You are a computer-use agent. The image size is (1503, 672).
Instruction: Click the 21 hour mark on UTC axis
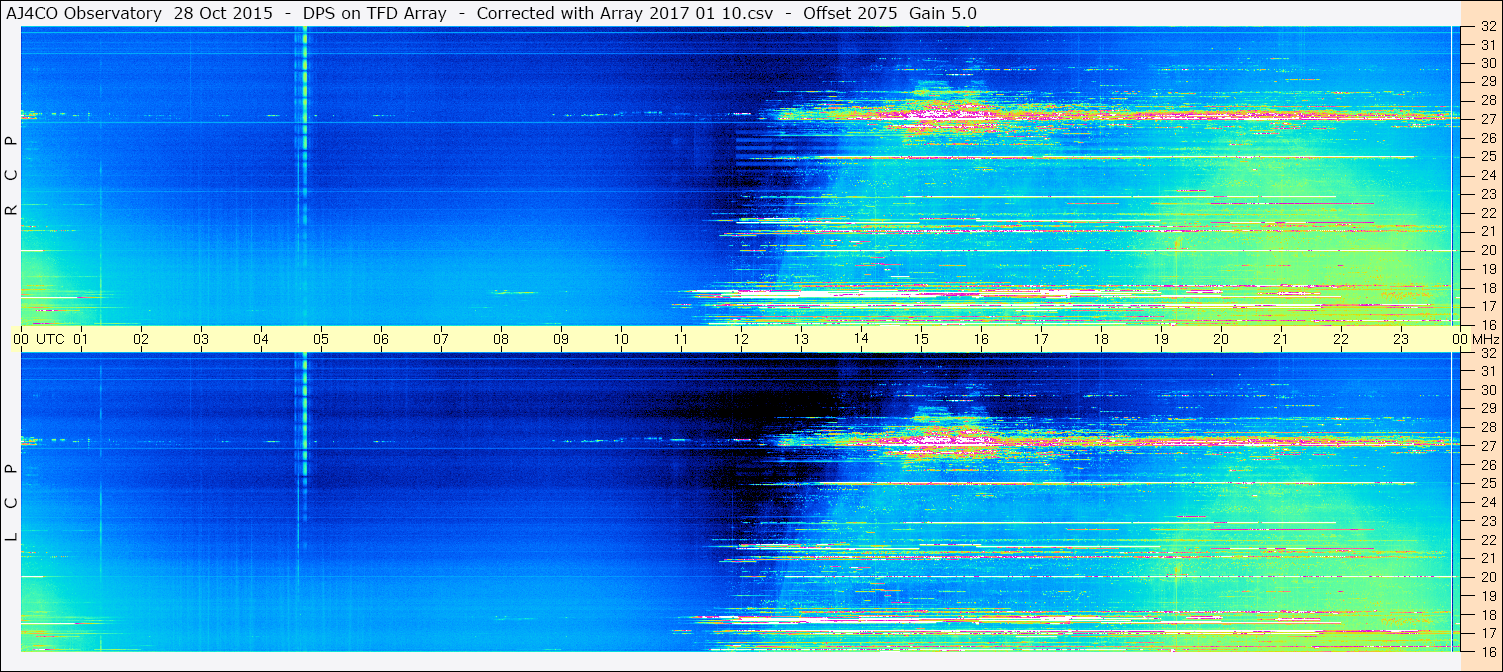[1281, 339]
